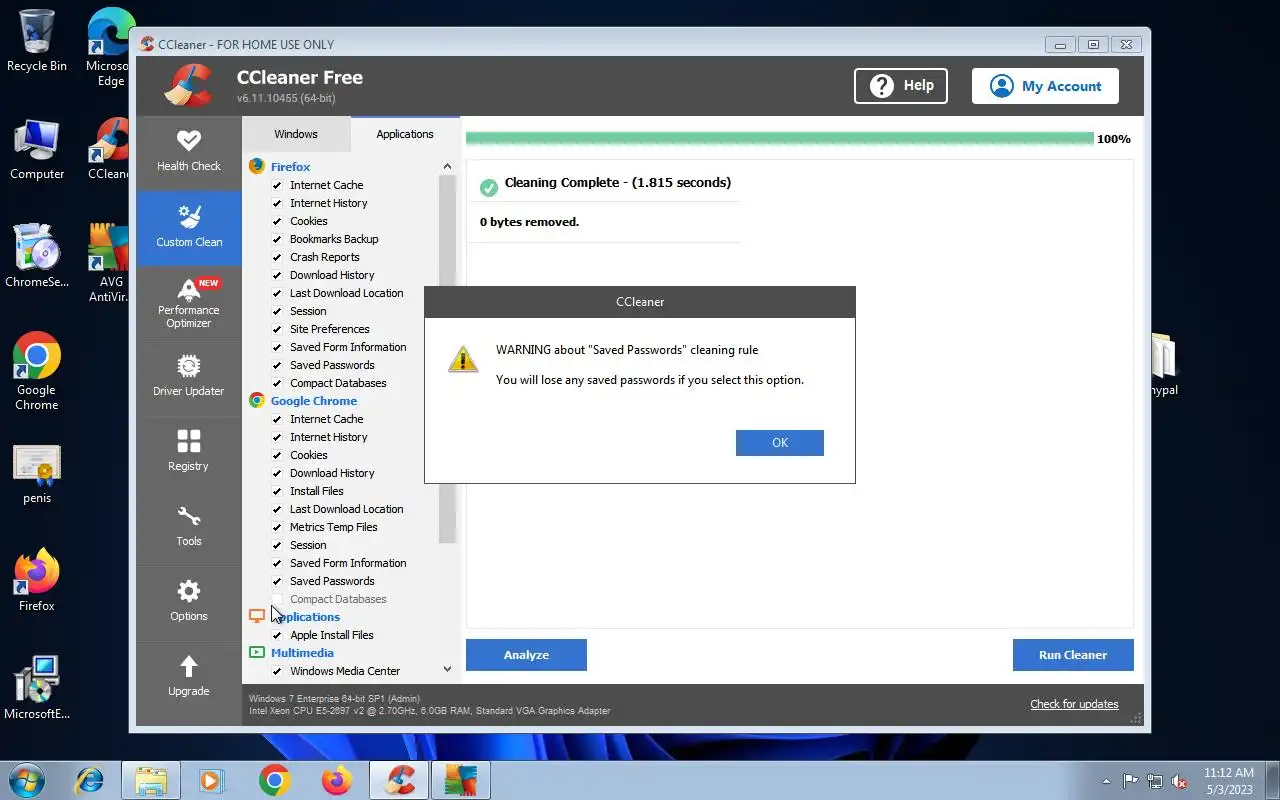
Task: Switch to the Windows tab
Action: pos(296,134)
